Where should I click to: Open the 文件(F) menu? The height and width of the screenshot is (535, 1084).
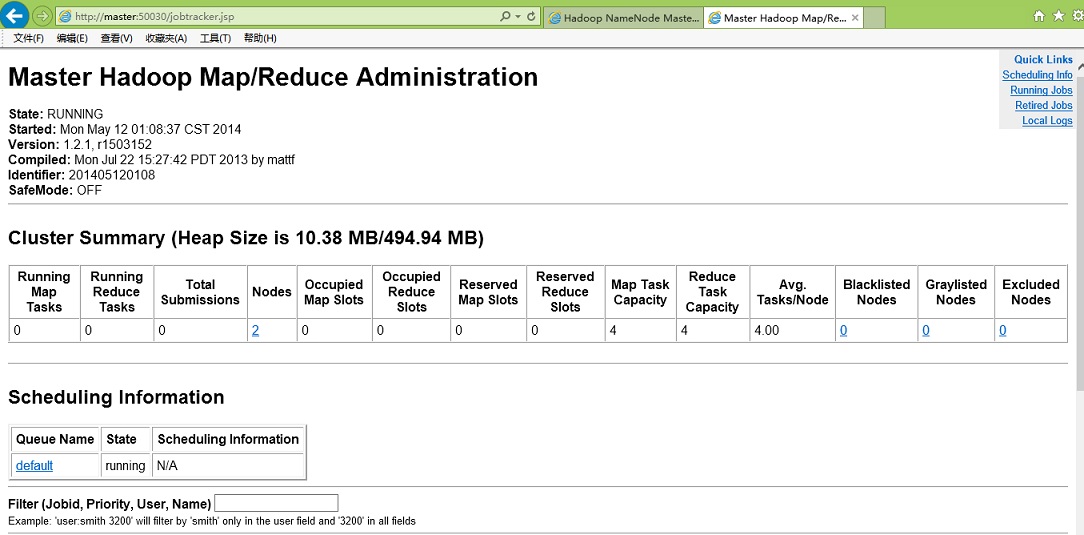[x=28, y=38]
